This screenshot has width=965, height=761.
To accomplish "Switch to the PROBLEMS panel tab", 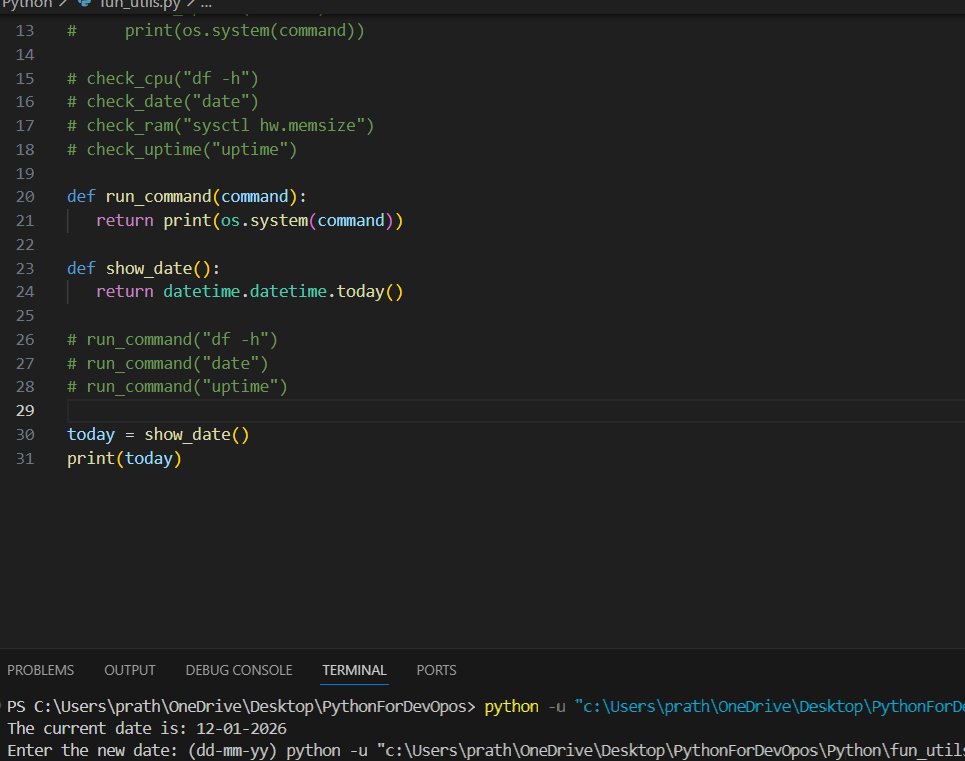I will [x=40, y=670].
